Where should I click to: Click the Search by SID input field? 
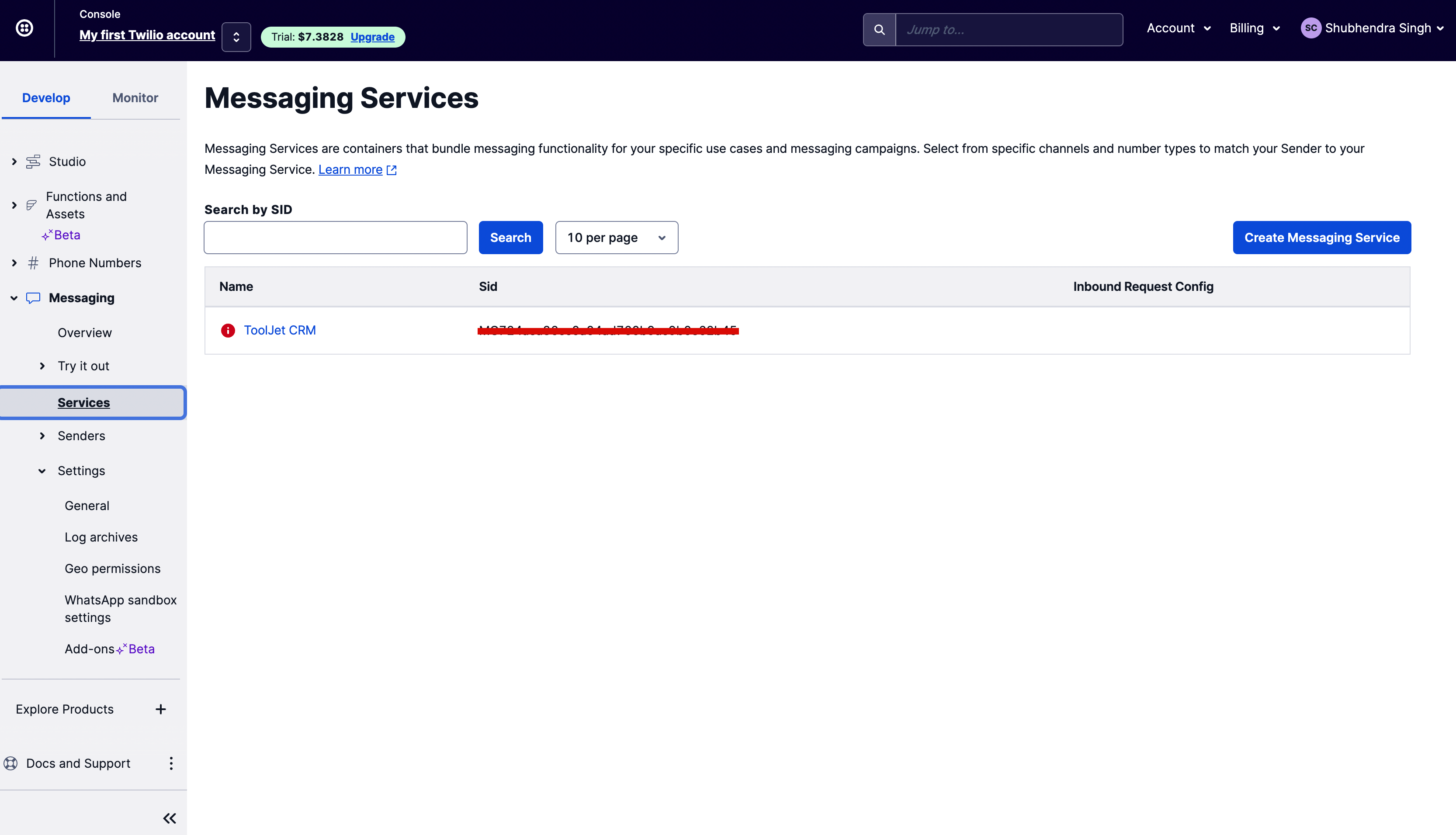(335, 237)
